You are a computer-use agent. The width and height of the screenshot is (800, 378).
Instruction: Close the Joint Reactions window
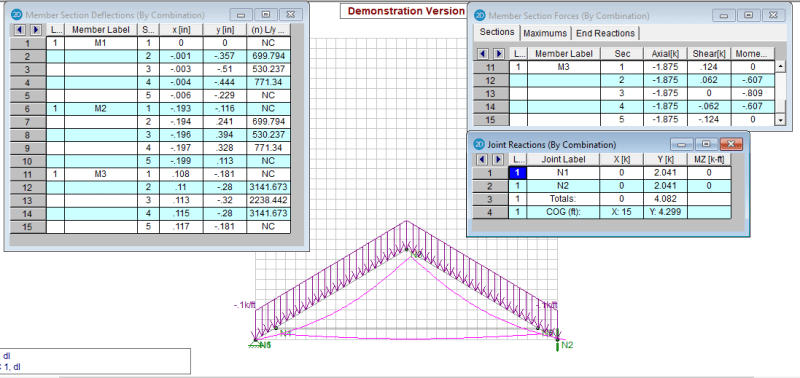click(x=730, y=144)
